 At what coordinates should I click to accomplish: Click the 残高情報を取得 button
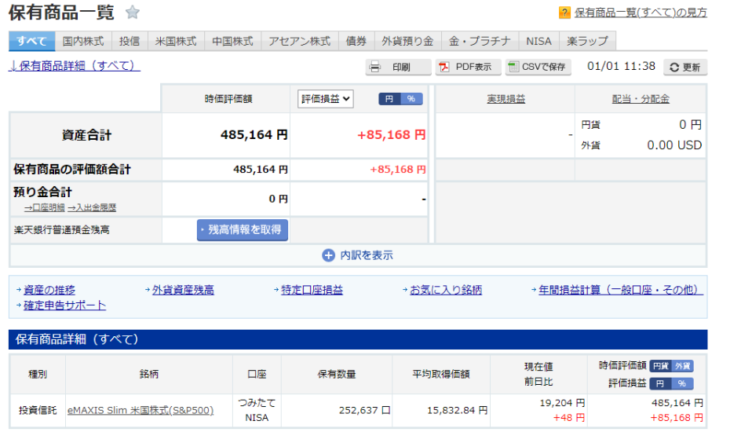(x=242, y=230)
